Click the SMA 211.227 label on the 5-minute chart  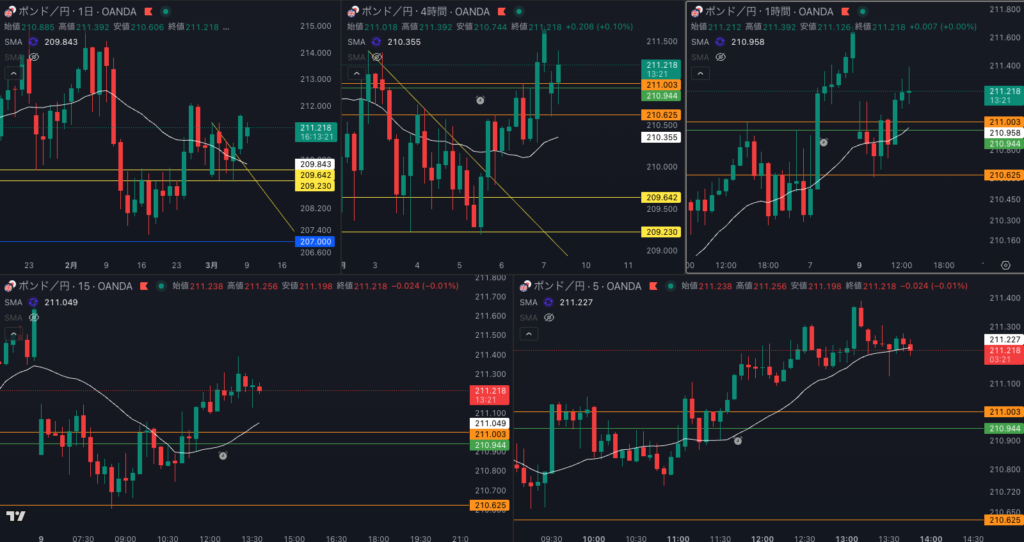579,302
